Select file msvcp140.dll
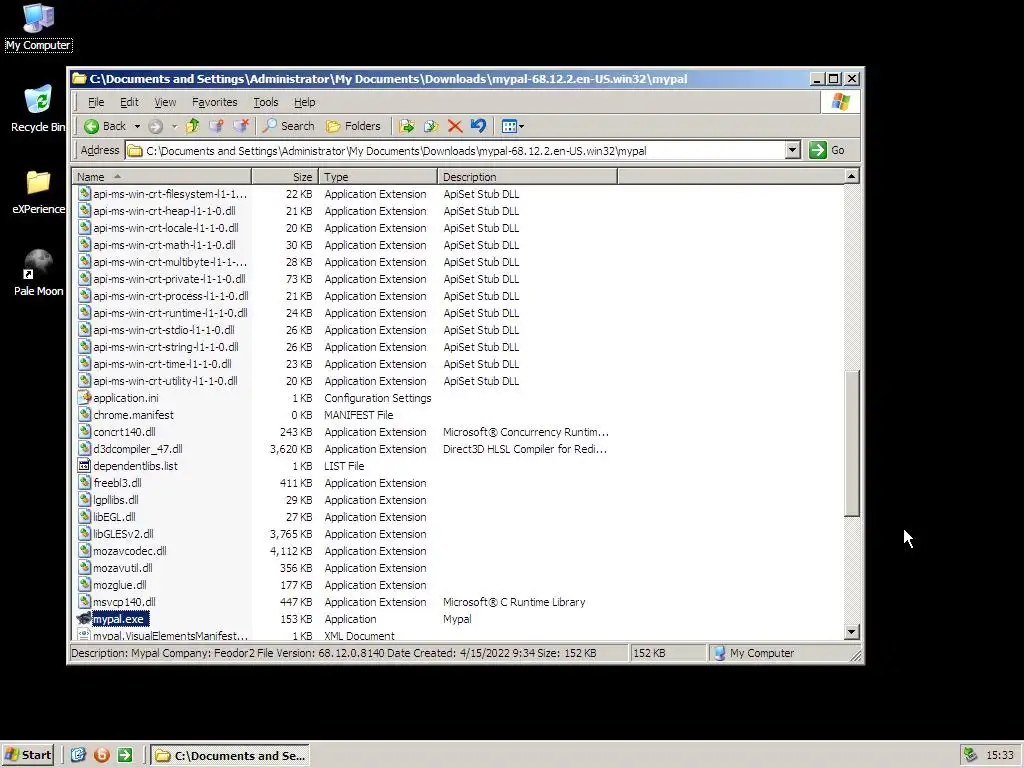This screenshot has height=768, width=1024. (x=124, y=601)
